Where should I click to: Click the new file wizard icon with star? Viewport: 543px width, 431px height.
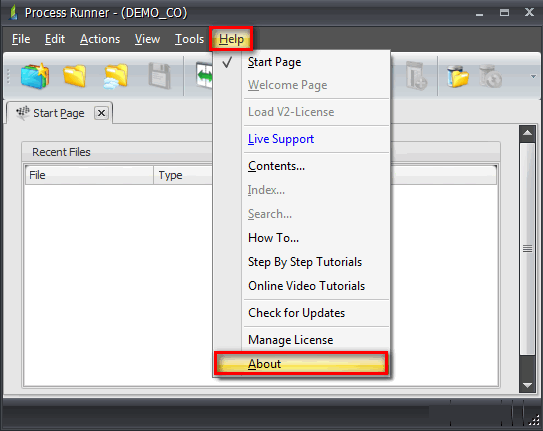click(35, 76)
